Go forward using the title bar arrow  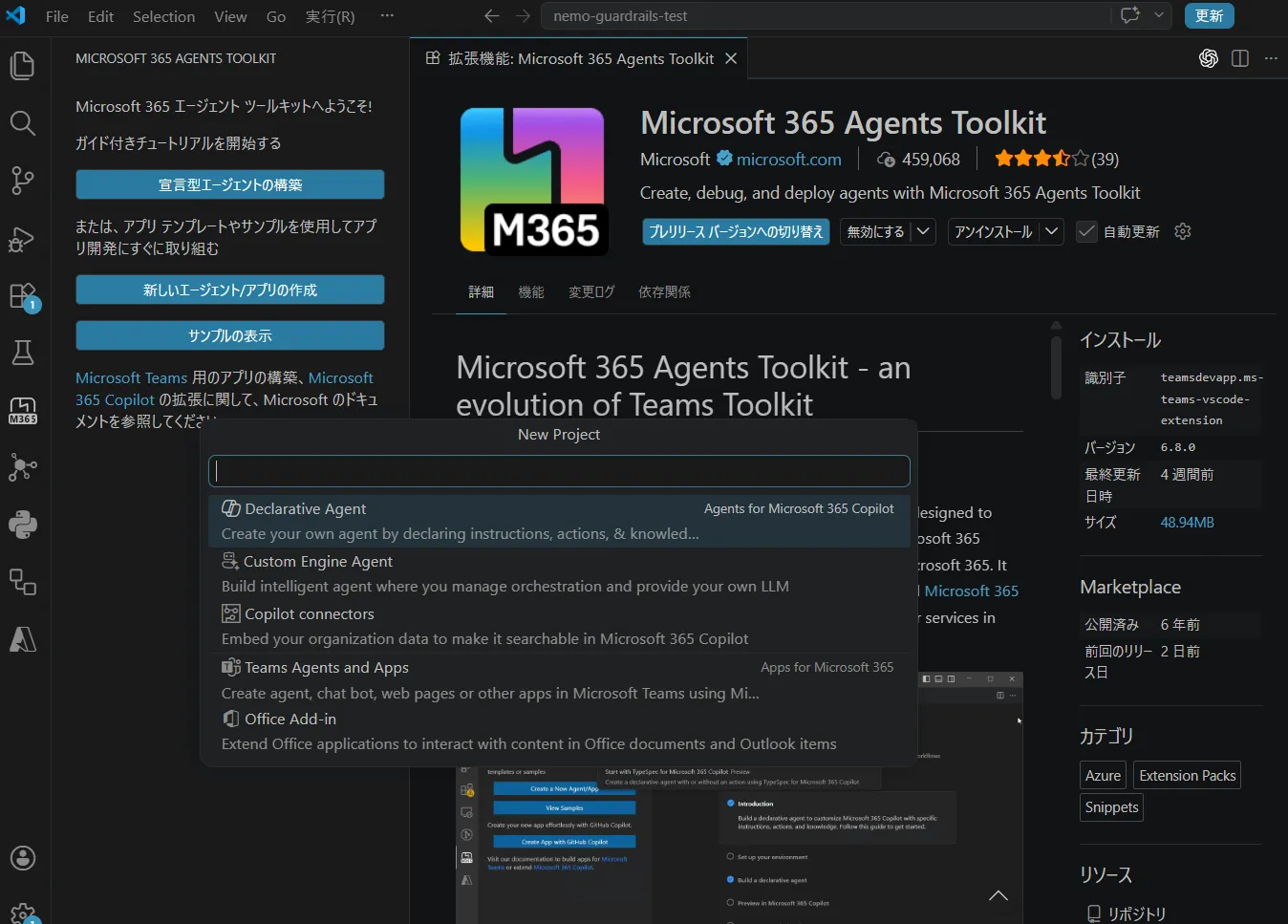coord(523,16)
